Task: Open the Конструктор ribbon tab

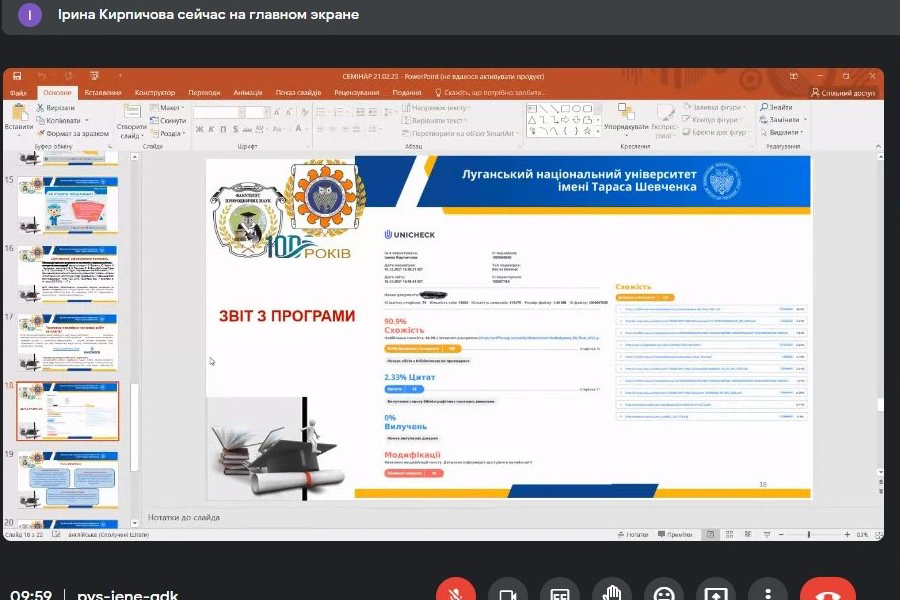Action: 155,92
